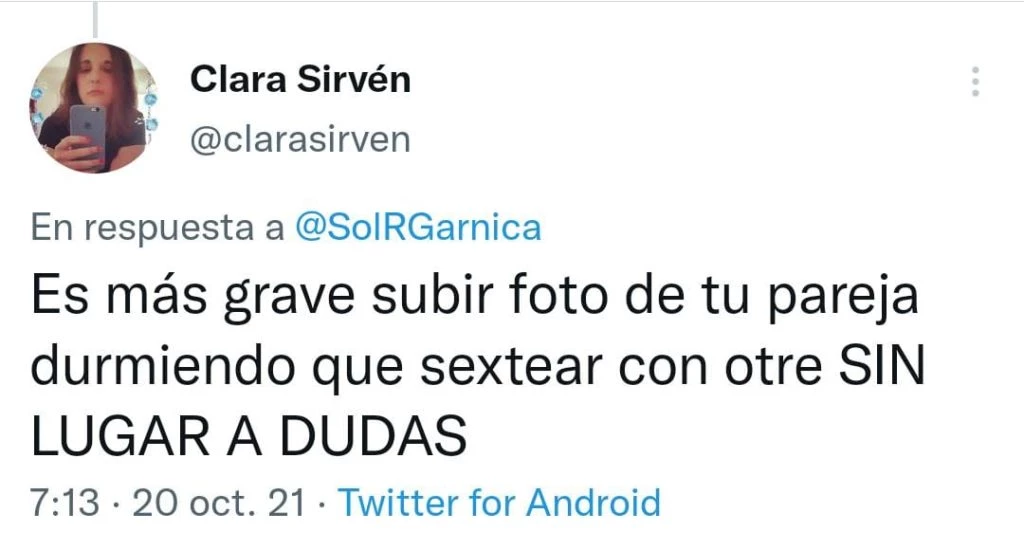The width and height of the screenshot is (1024, 550).
Task: Click the word Android in source label
Action: click(x=594, y=502)
